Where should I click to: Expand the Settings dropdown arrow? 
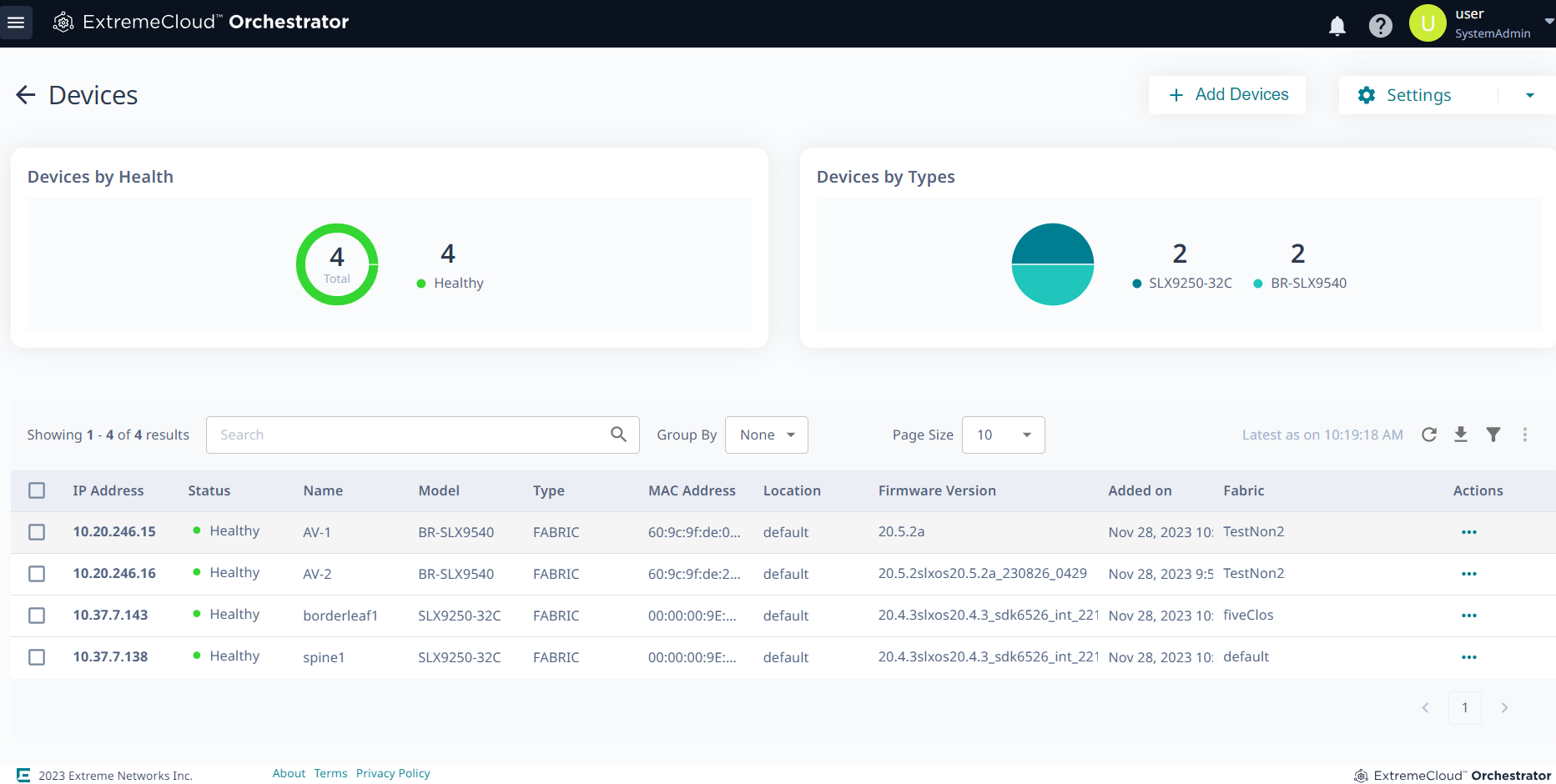click(1529, 95)
